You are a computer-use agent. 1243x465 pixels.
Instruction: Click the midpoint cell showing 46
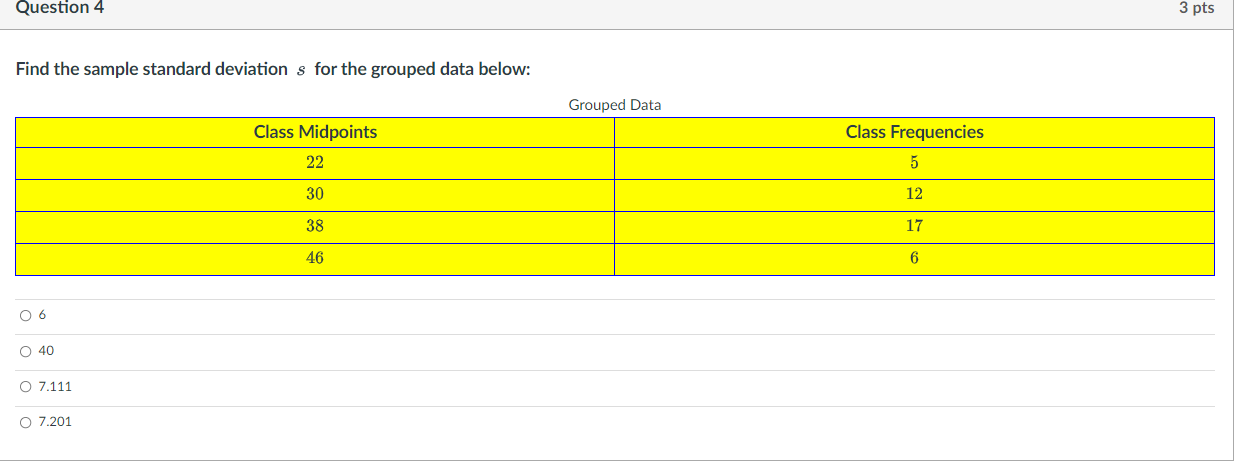(315, 259)
